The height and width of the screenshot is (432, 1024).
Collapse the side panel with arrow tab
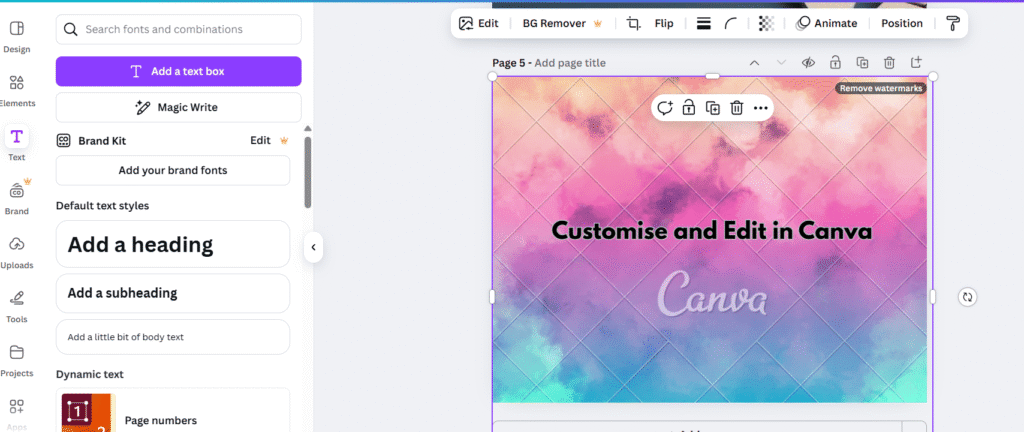point(313,247)
